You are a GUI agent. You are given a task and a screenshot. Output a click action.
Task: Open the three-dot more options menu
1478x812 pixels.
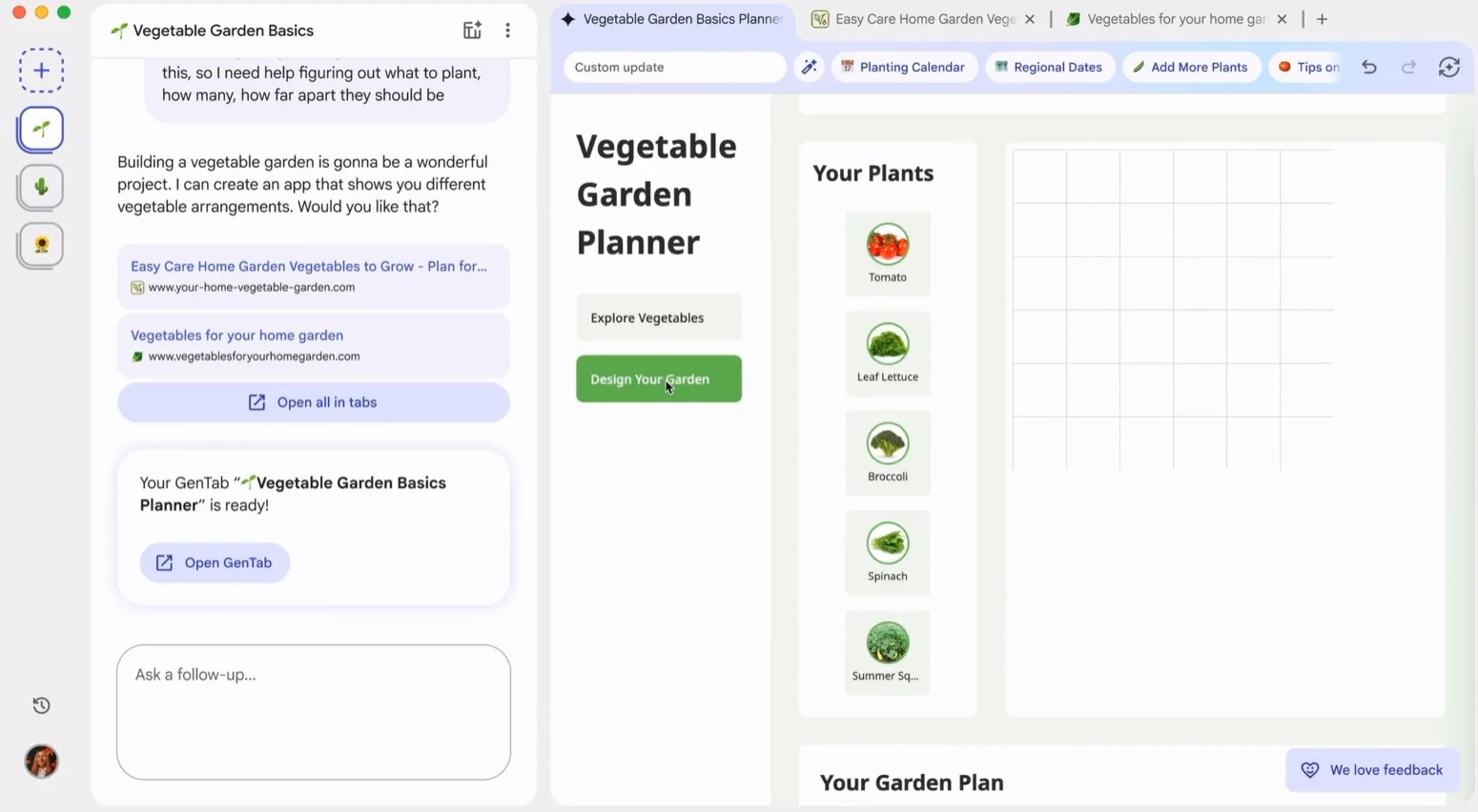pyautogui.click(x=507, y=30)
